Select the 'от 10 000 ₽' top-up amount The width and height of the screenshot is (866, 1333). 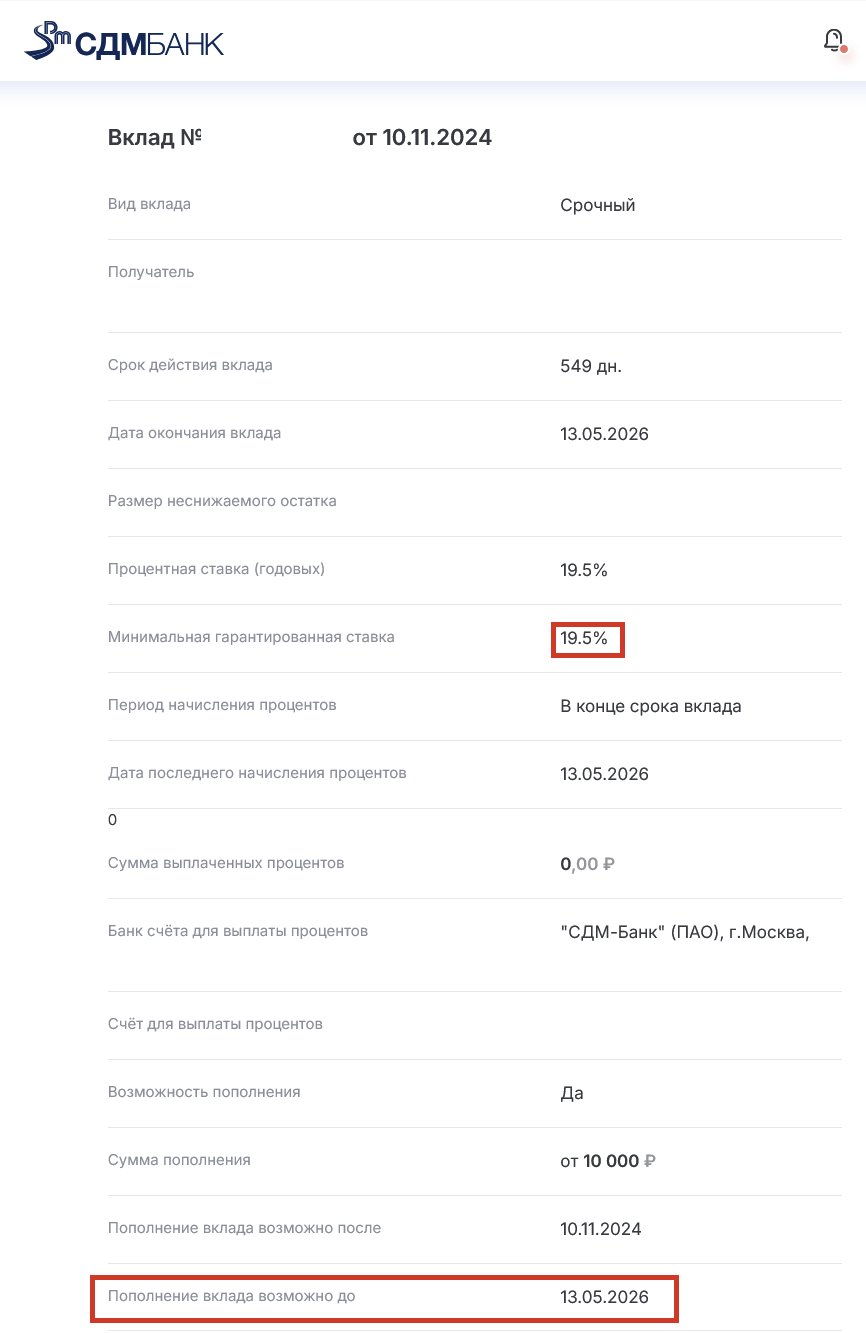pyautogui.click(x=607, y=1161)
